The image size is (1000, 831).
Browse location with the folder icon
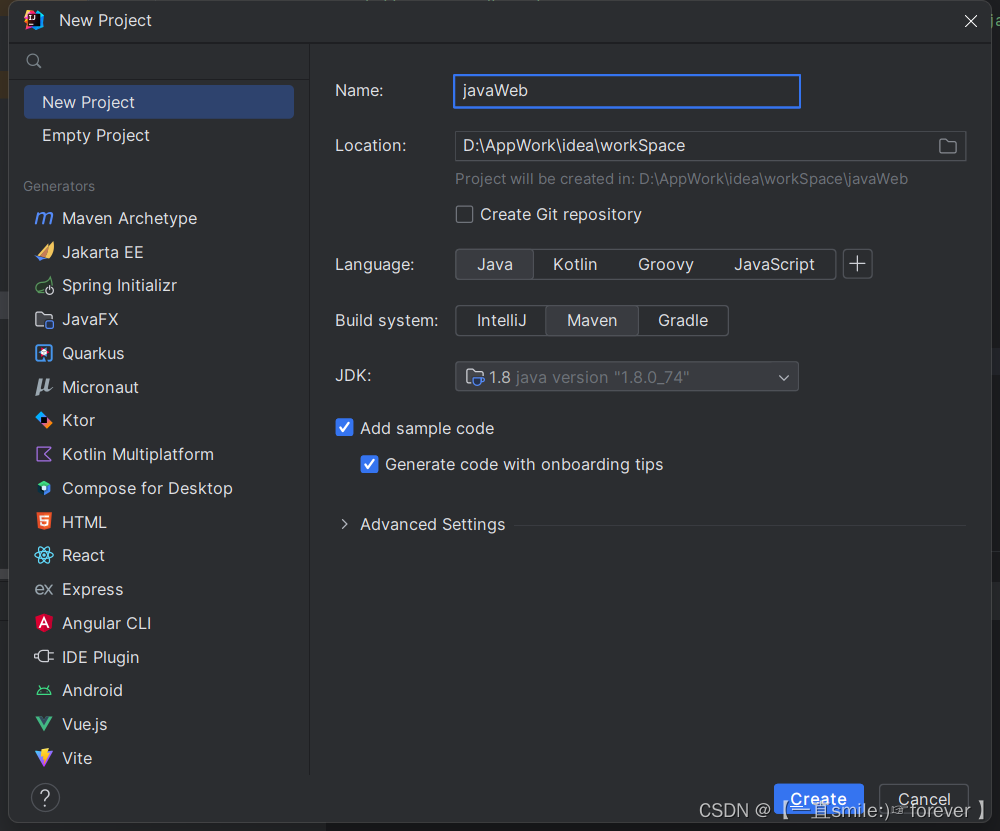pyautogui.click(x=948, y=146)
